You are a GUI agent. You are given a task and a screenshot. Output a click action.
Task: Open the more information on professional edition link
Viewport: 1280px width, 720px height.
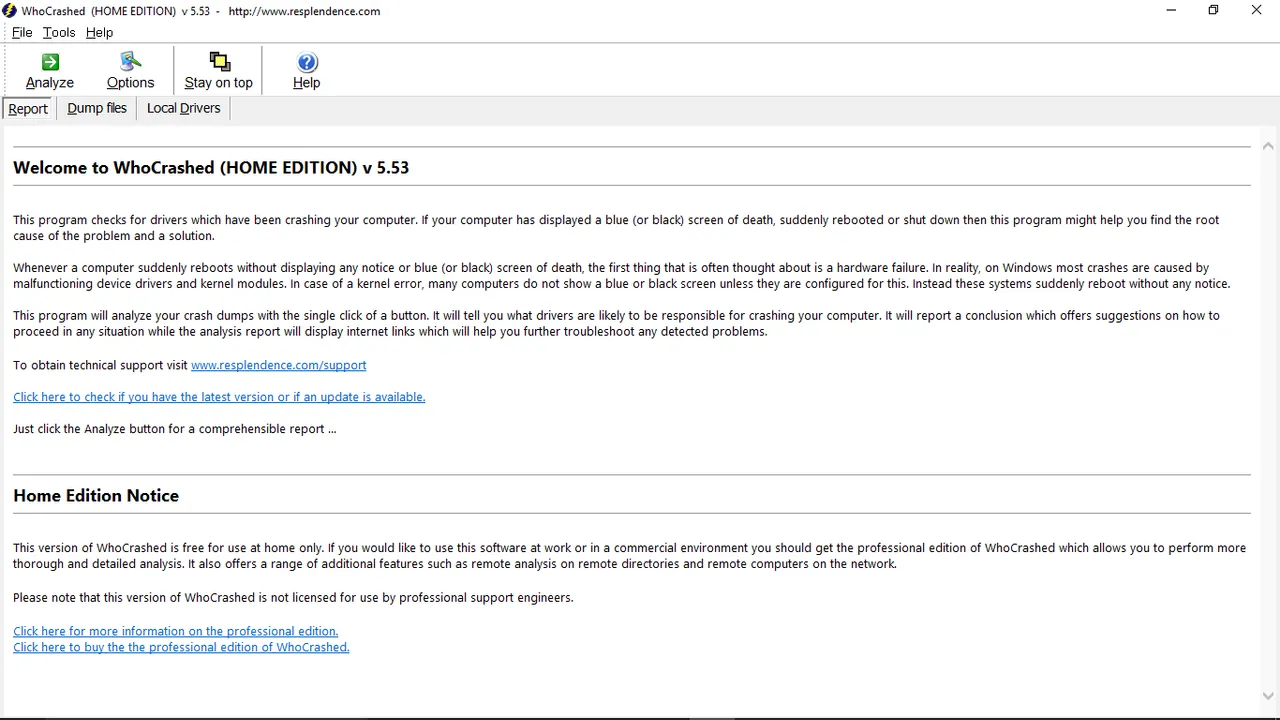176,631
